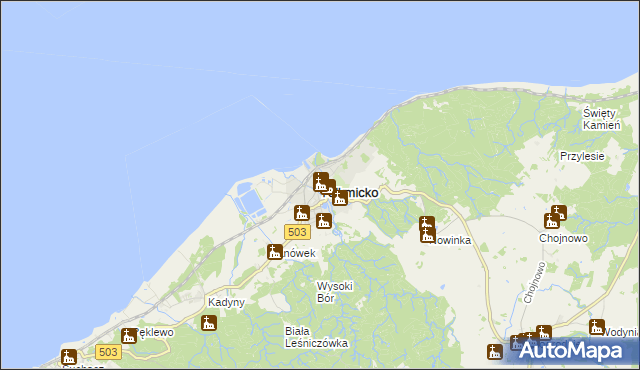Click the rotated Chojnowo road label

534,283
